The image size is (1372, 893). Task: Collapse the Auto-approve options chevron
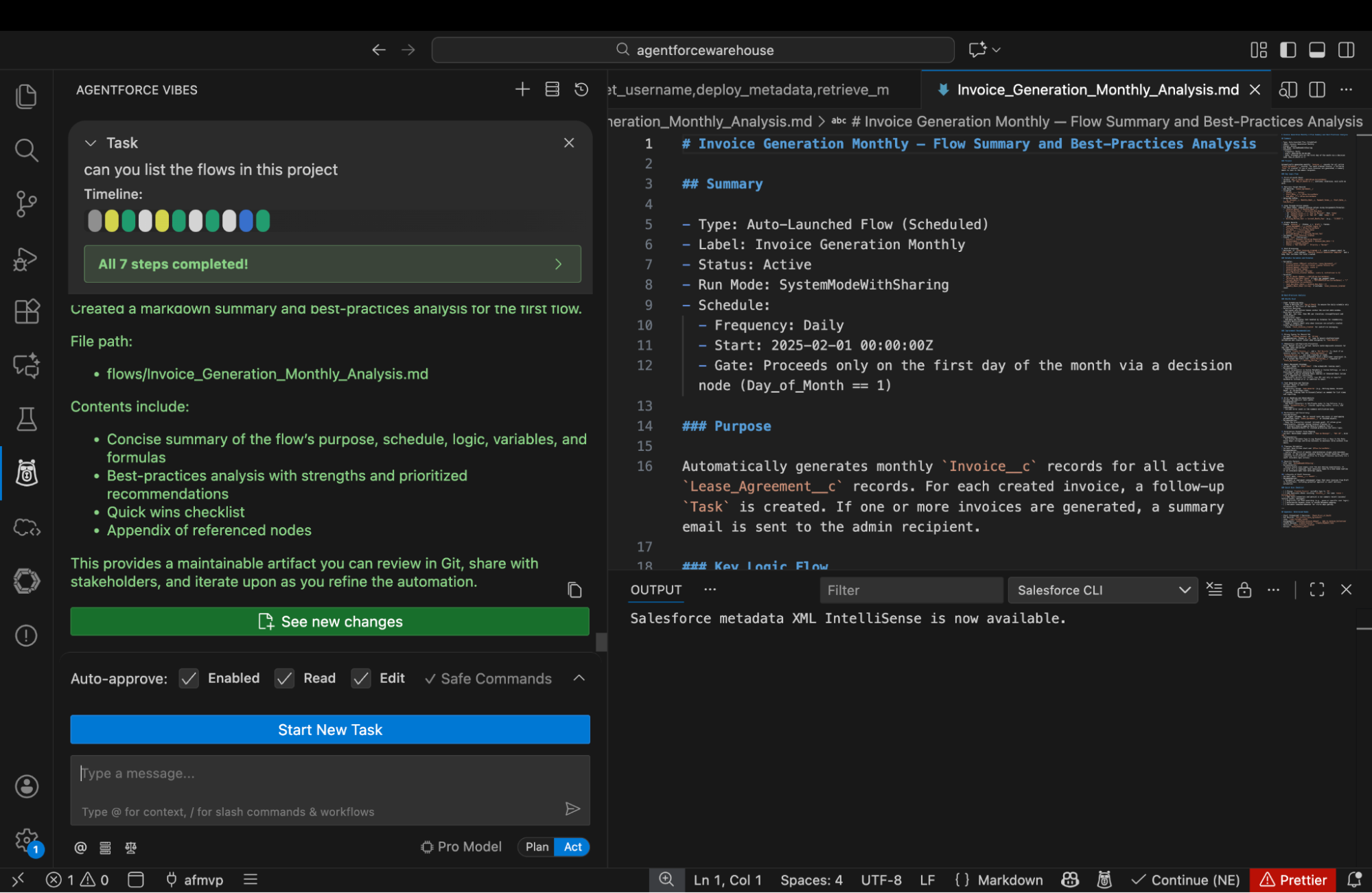point(579,678)
